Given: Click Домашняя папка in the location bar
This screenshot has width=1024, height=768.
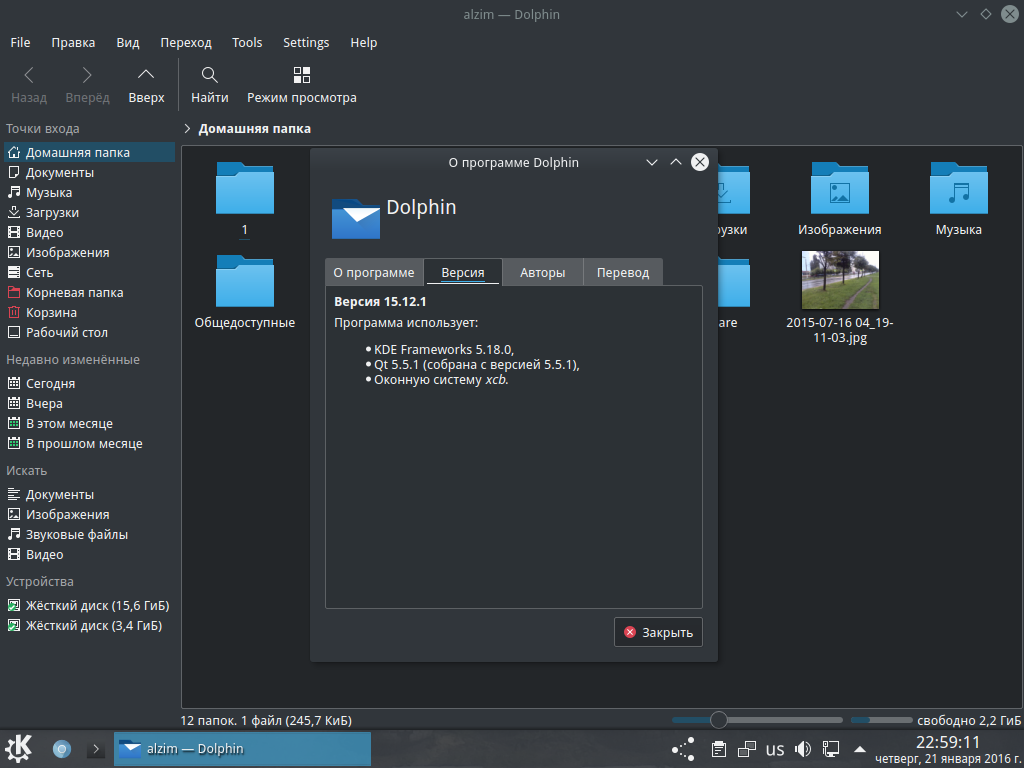Looking at the screenshot, I should 255,129.
